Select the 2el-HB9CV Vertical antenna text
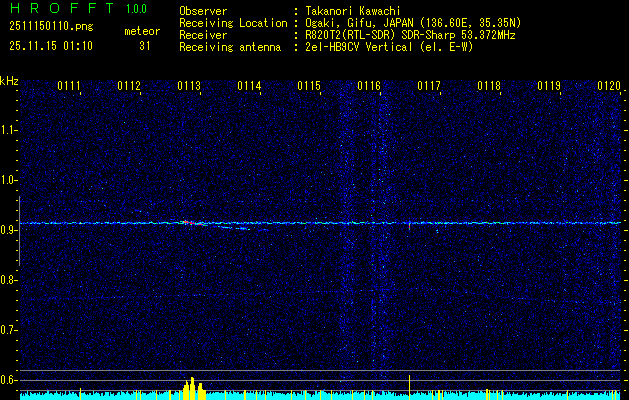The height and width of the screenshot is (400, 629). pos(389,47)
